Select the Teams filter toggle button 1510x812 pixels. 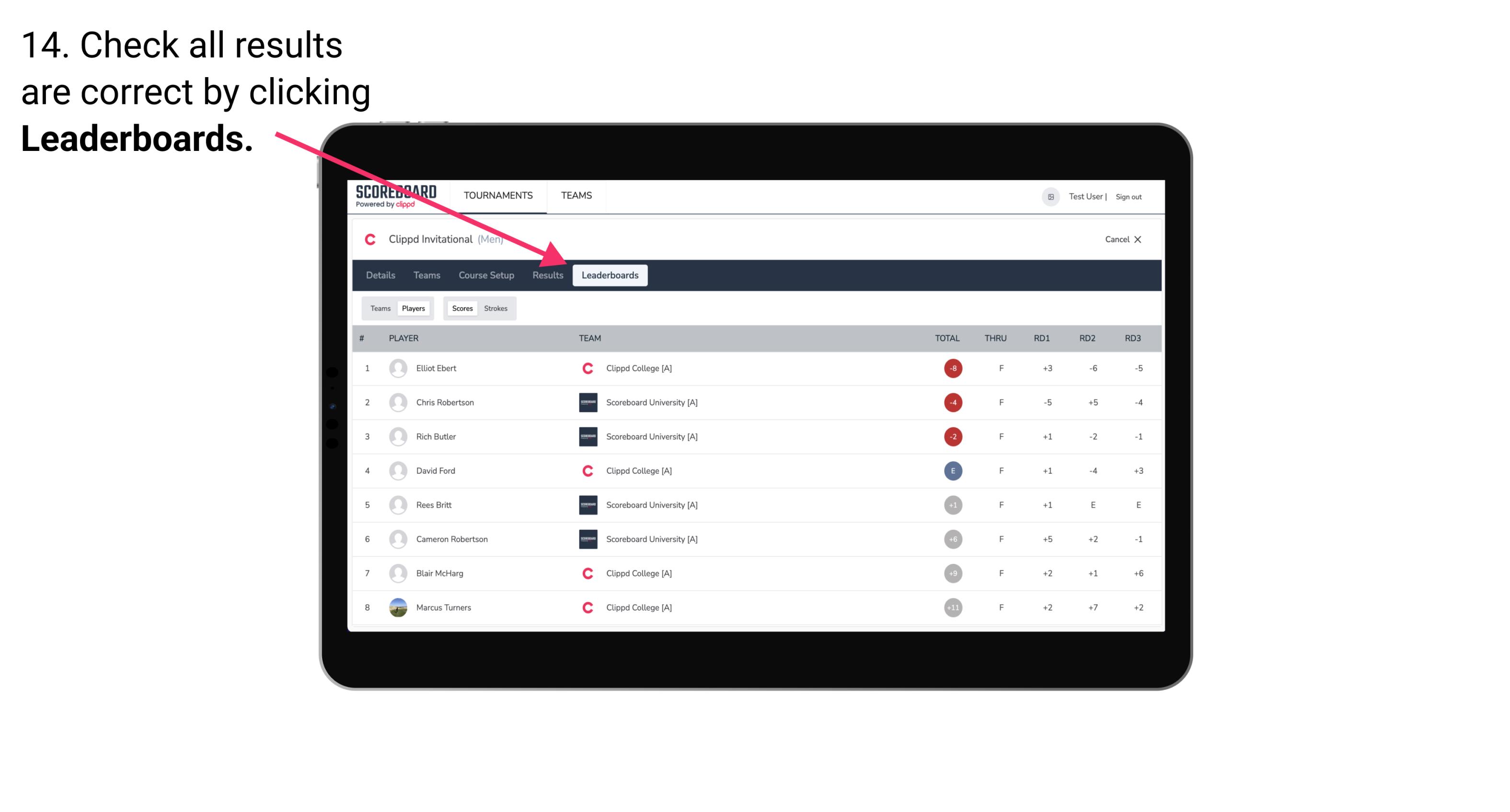(378, 308)
